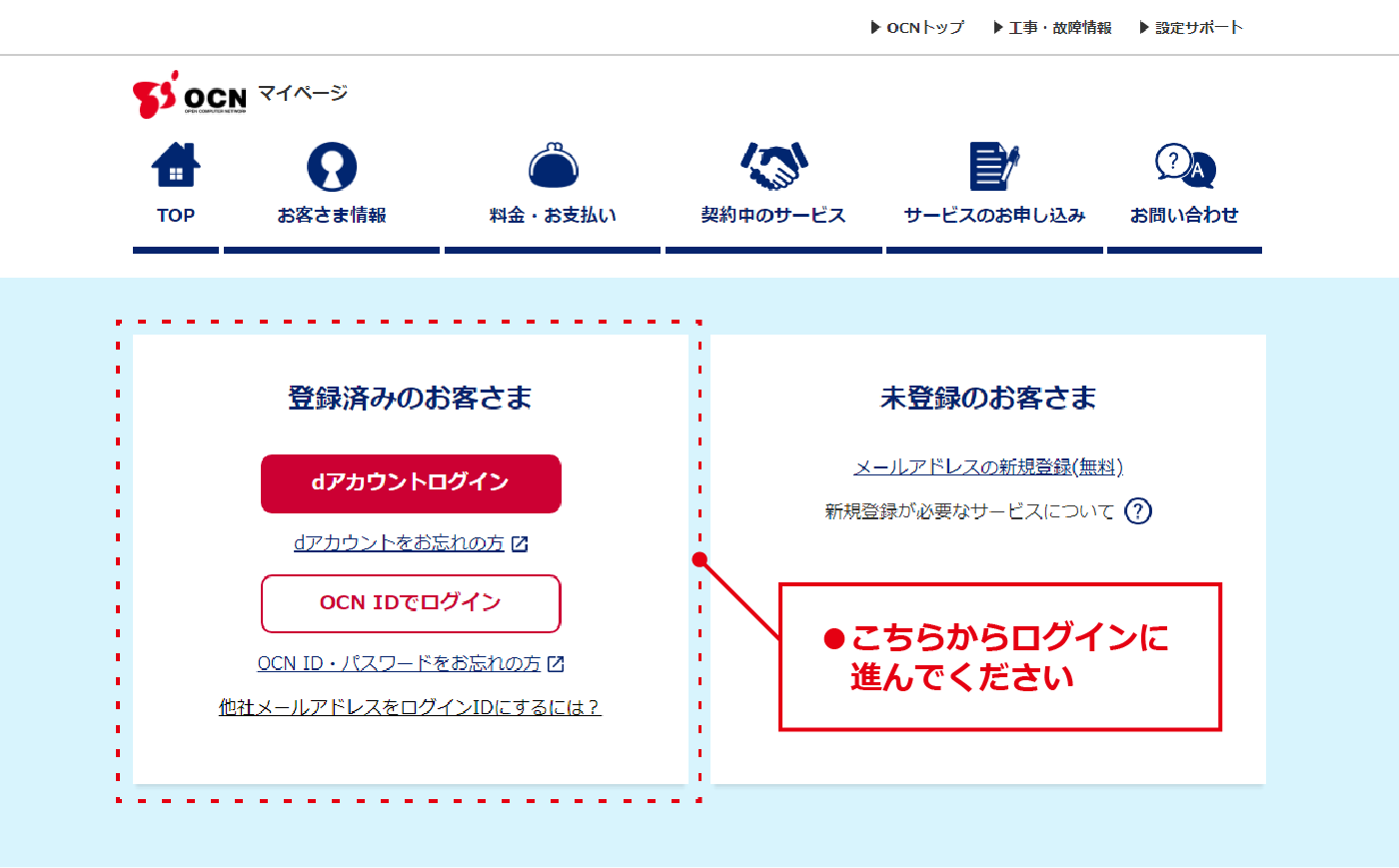Select the 料金・お支払い menu label

pyautogui.click(x=554, y=215)
